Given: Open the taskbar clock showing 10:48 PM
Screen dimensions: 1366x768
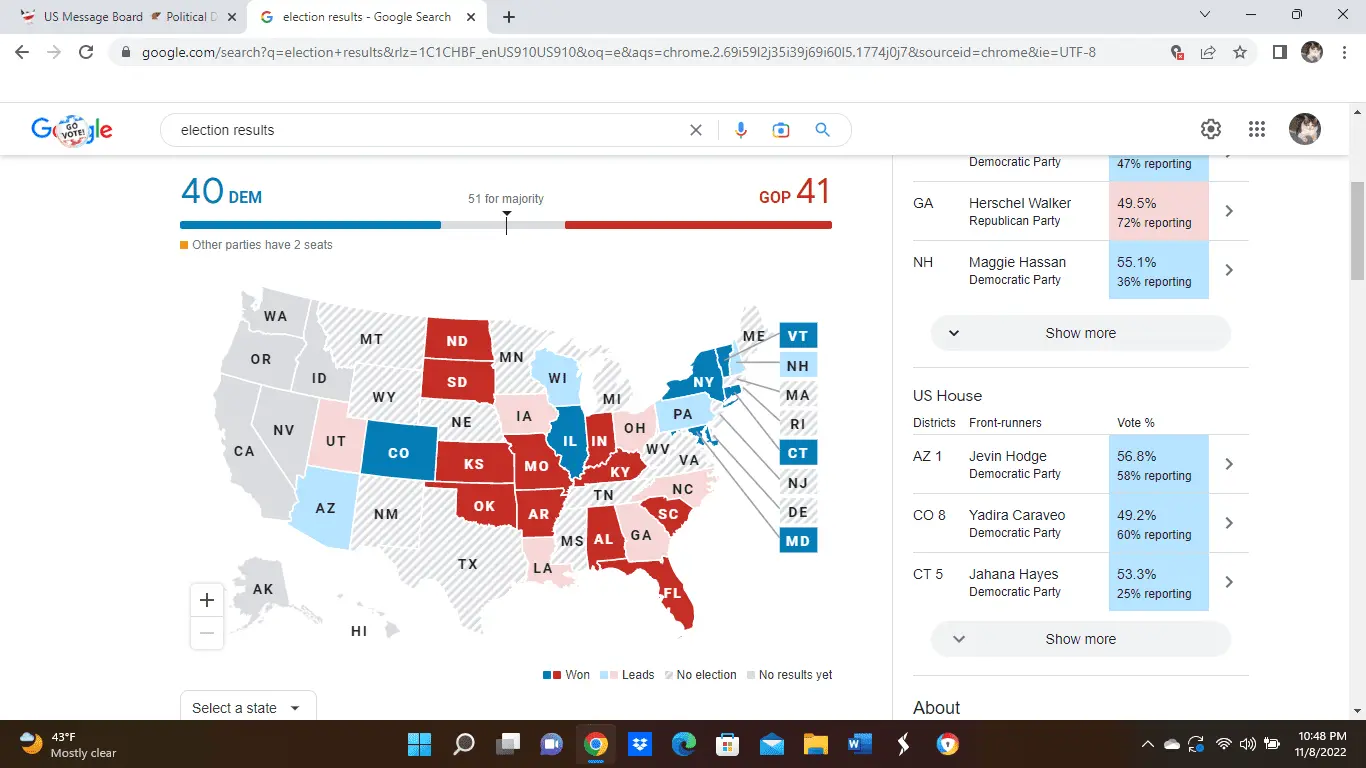Looking at the screenshot, I should [1318, 744].
